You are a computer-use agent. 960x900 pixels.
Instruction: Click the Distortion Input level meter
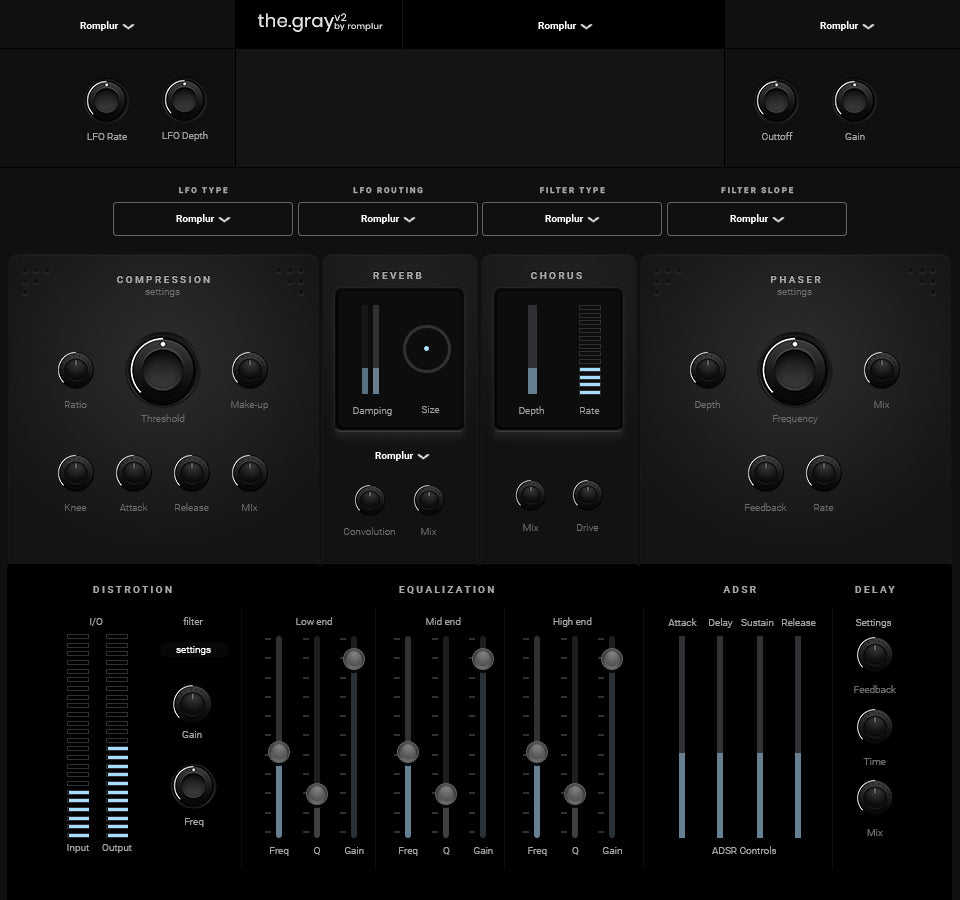[x=78, y=736]
